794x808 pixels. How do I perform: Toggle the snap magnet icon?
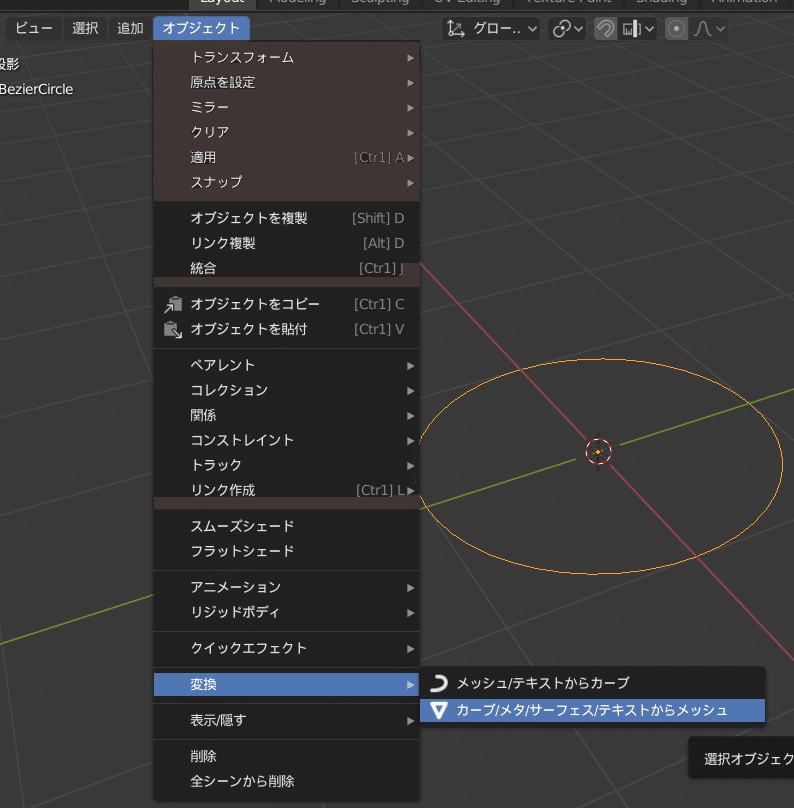point(605,29)
